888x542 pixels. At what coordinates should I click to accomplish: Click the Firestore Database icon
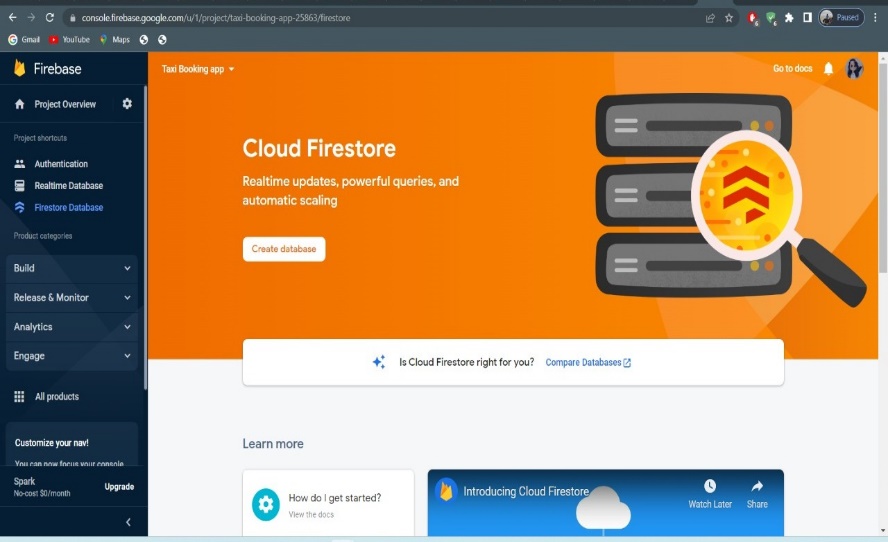(20, 207)
